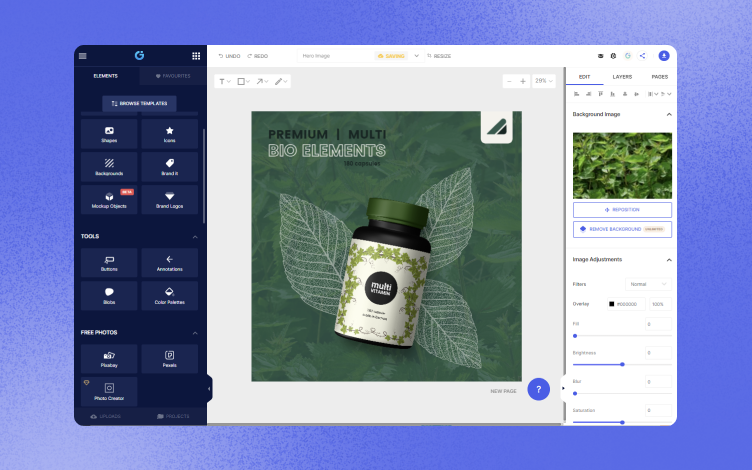Collapse the Free Photos section

(x=195, y=333)
